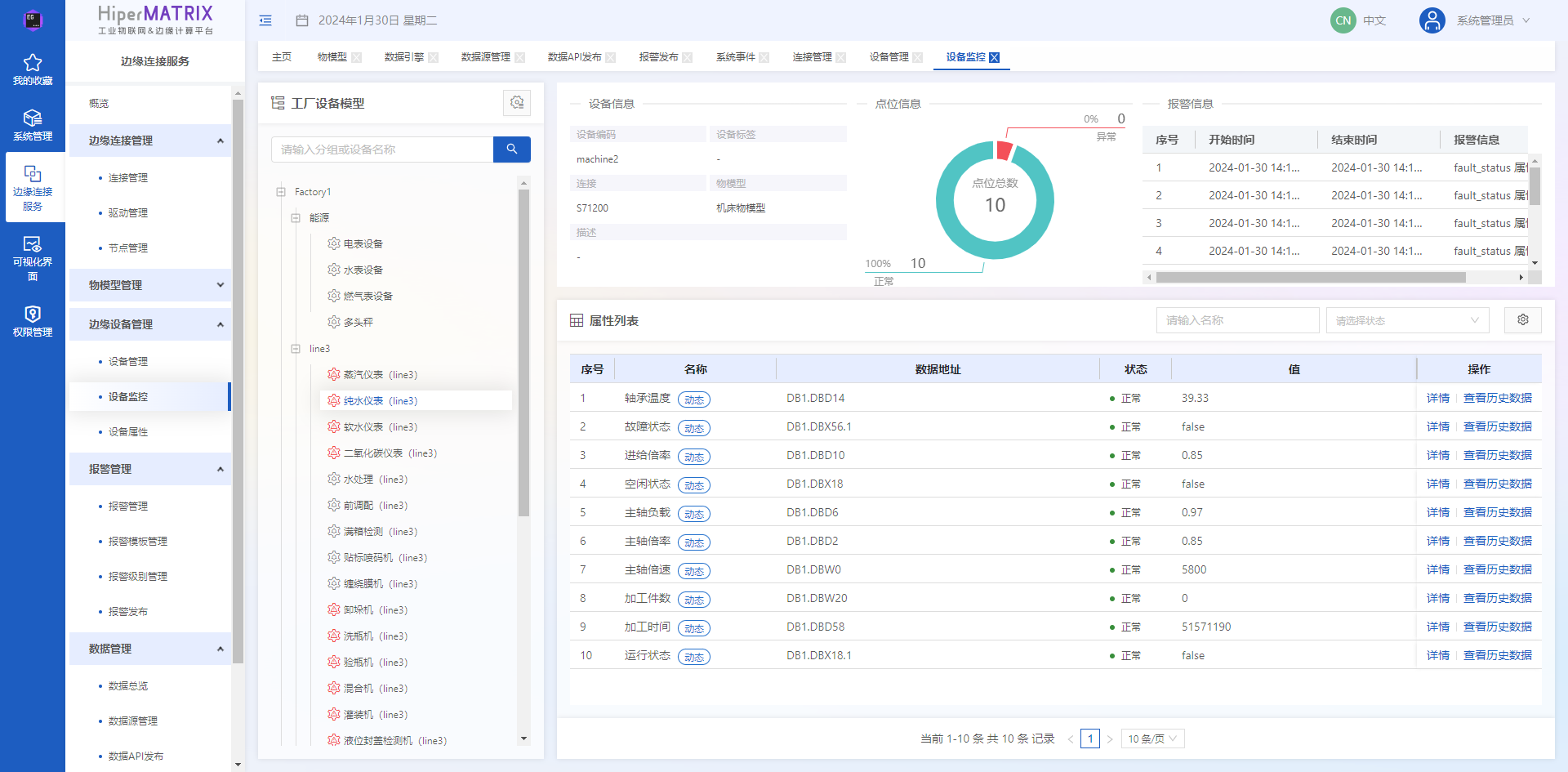Open 详情 for the 轴承温度 row
1568x772 pixels.
1438,398
